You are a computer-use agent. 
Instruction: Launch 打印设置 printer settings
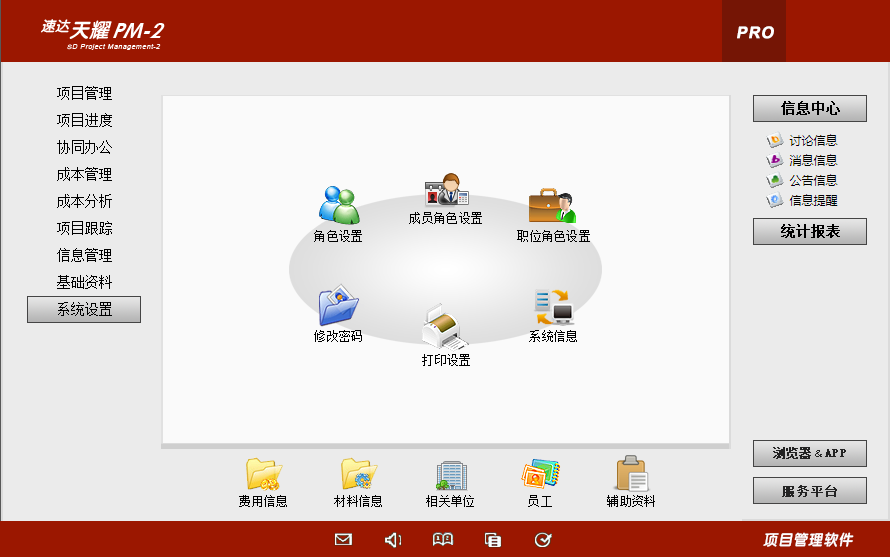coord(445,327)
